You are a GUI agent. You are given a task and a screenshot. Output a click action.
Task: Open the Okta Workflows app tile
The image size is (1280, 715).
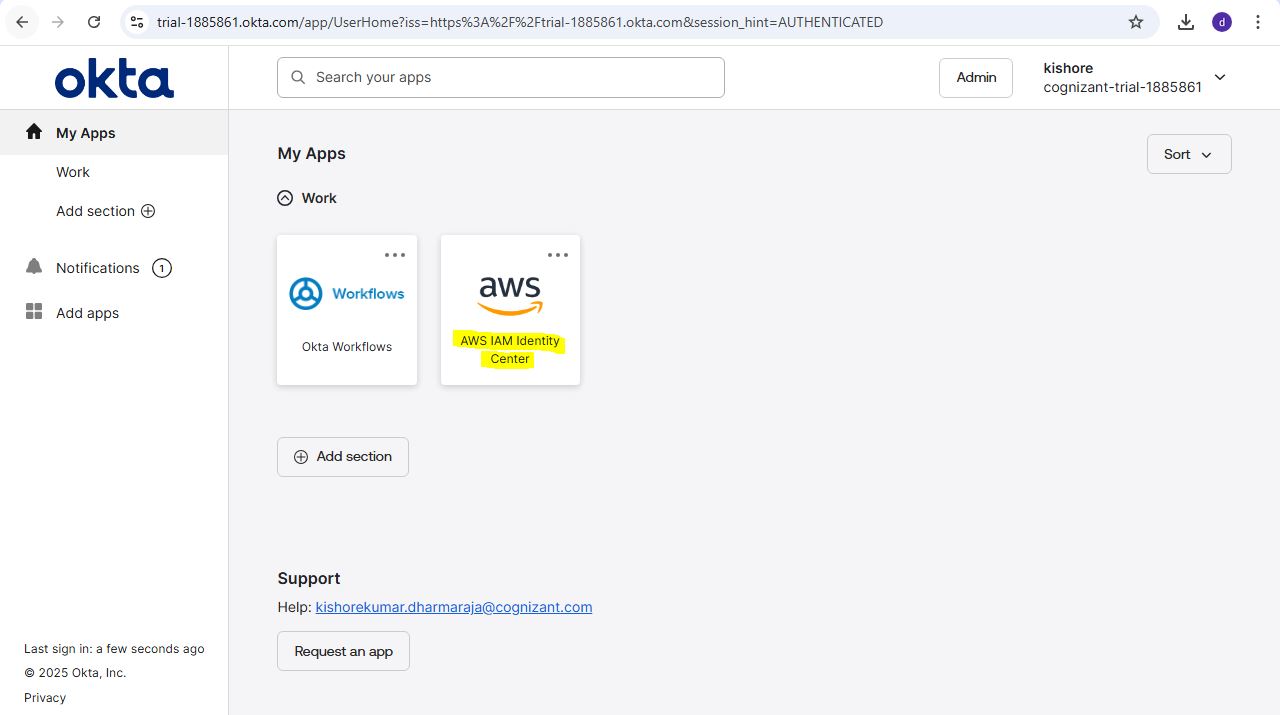pyautogui.click(x=347, y=310)
